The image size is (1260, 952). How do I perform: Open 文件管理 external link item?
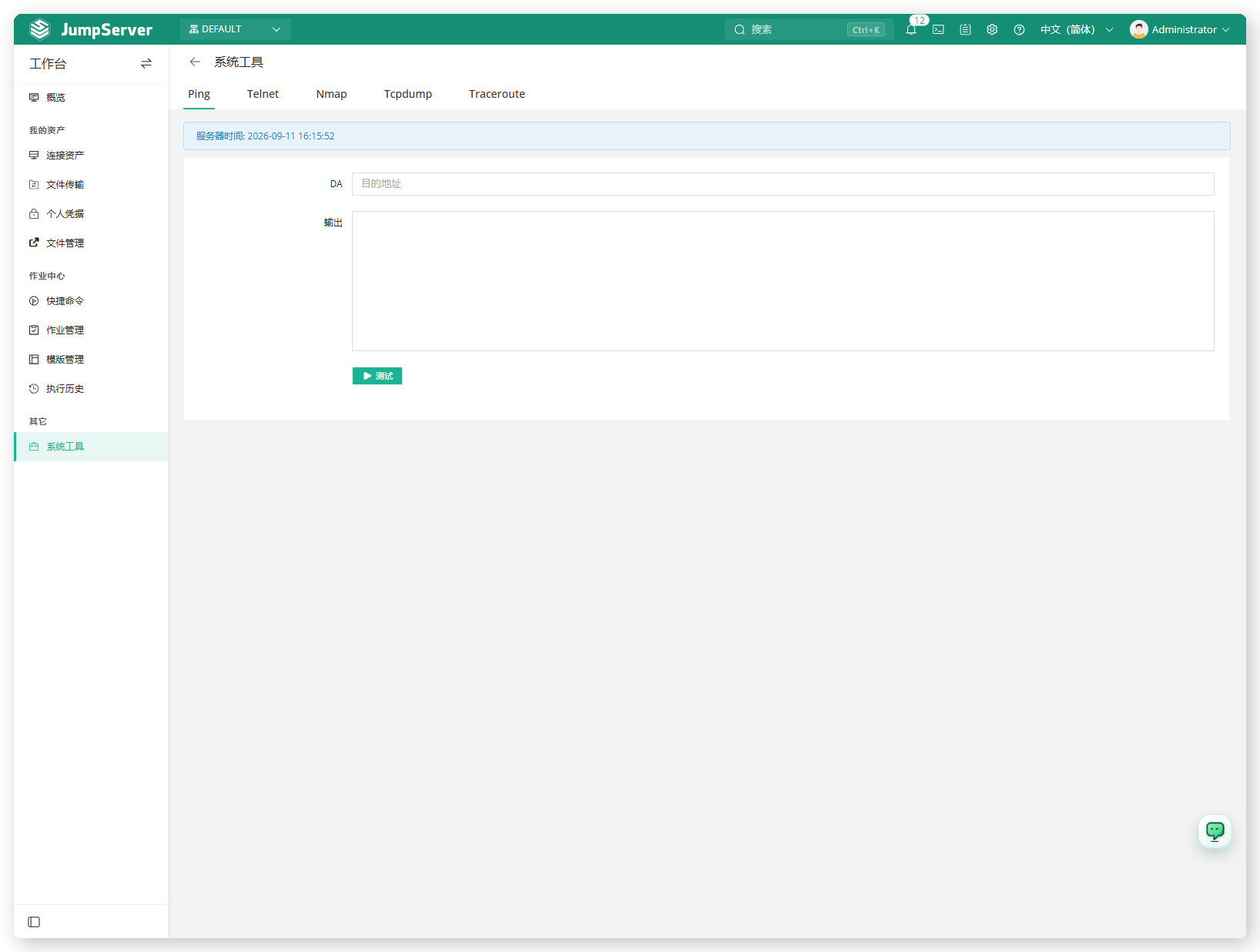pyautogui.click(x=91, y=243)
